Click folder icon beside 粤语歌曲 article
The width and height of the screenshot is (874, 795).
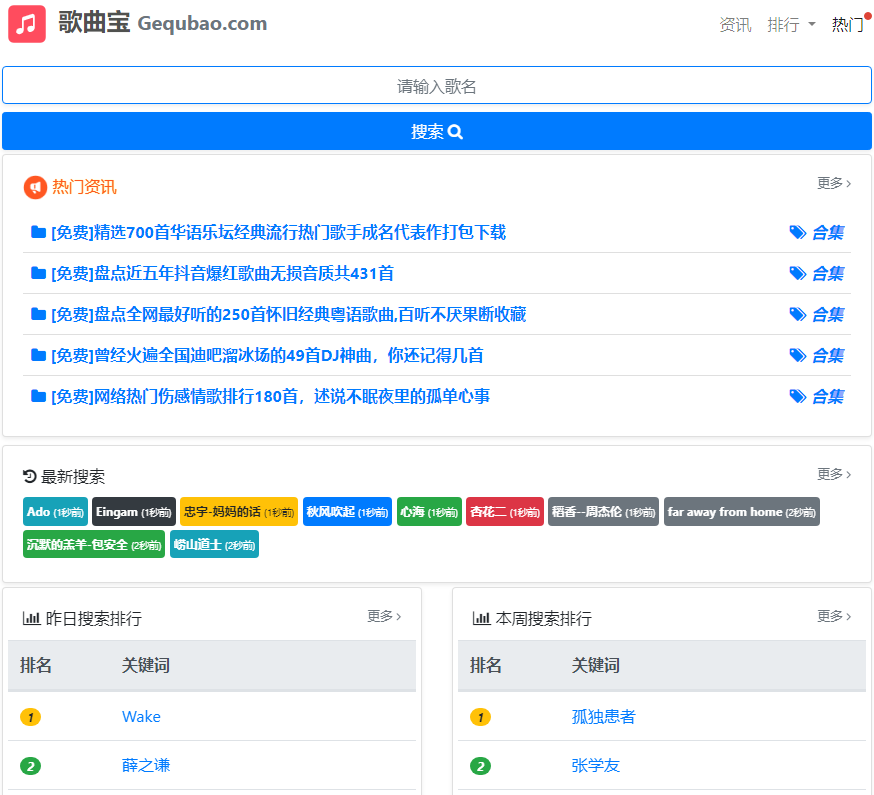pos(38,314)
